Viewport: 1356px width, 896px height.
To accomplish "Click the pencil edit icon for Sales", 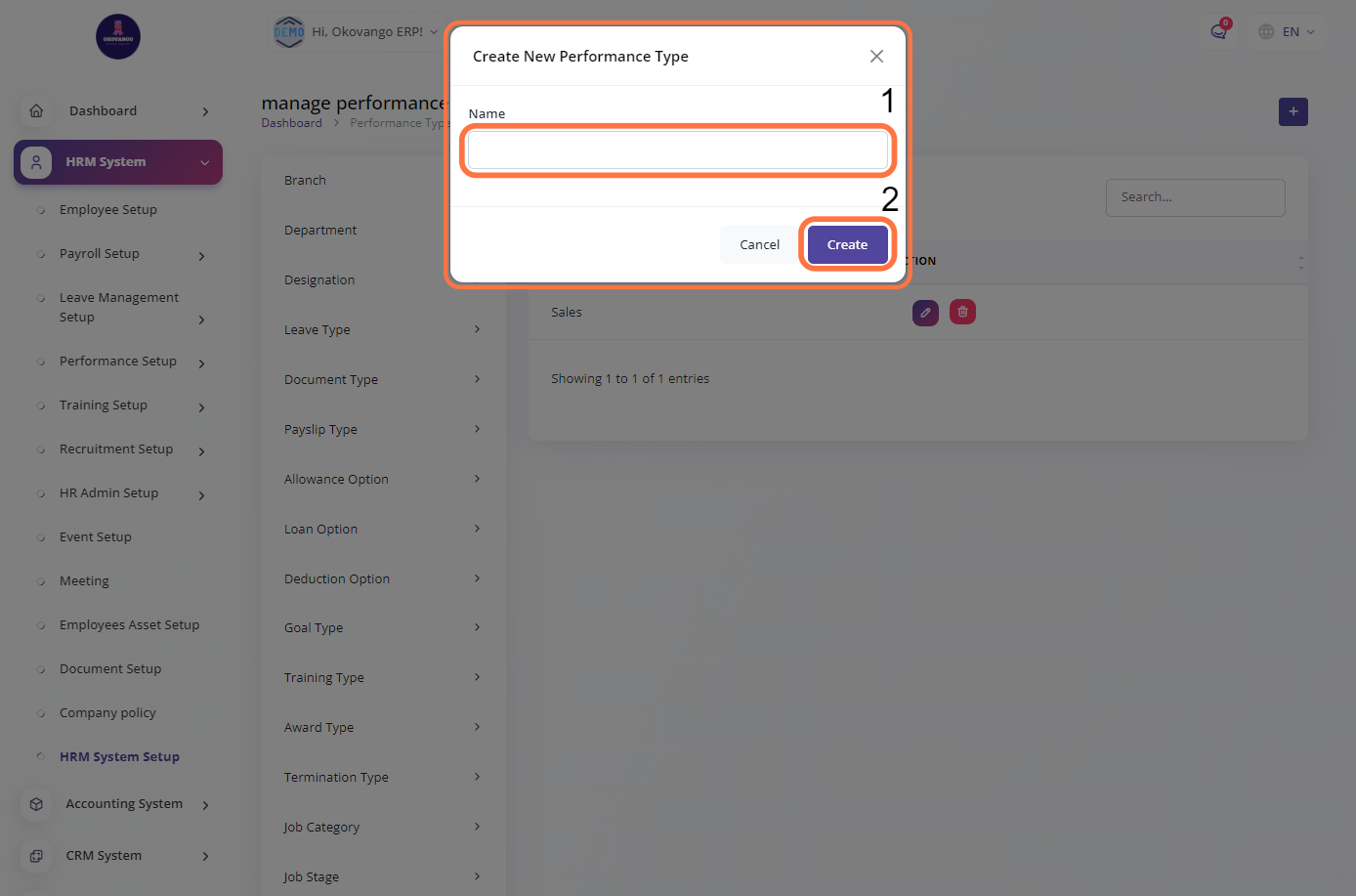I will [925, 313].
